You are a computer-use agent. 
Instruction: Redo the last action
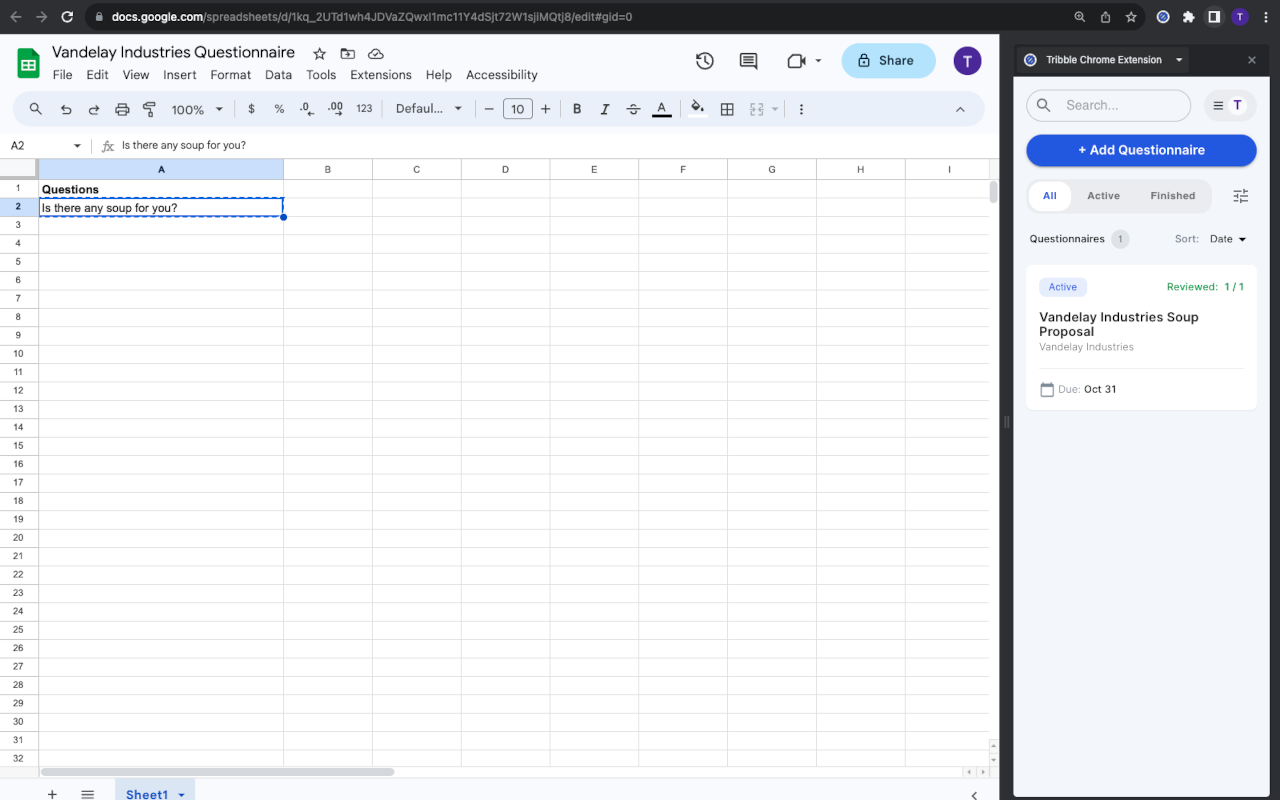pyautogui.click(x=94, y=109)
